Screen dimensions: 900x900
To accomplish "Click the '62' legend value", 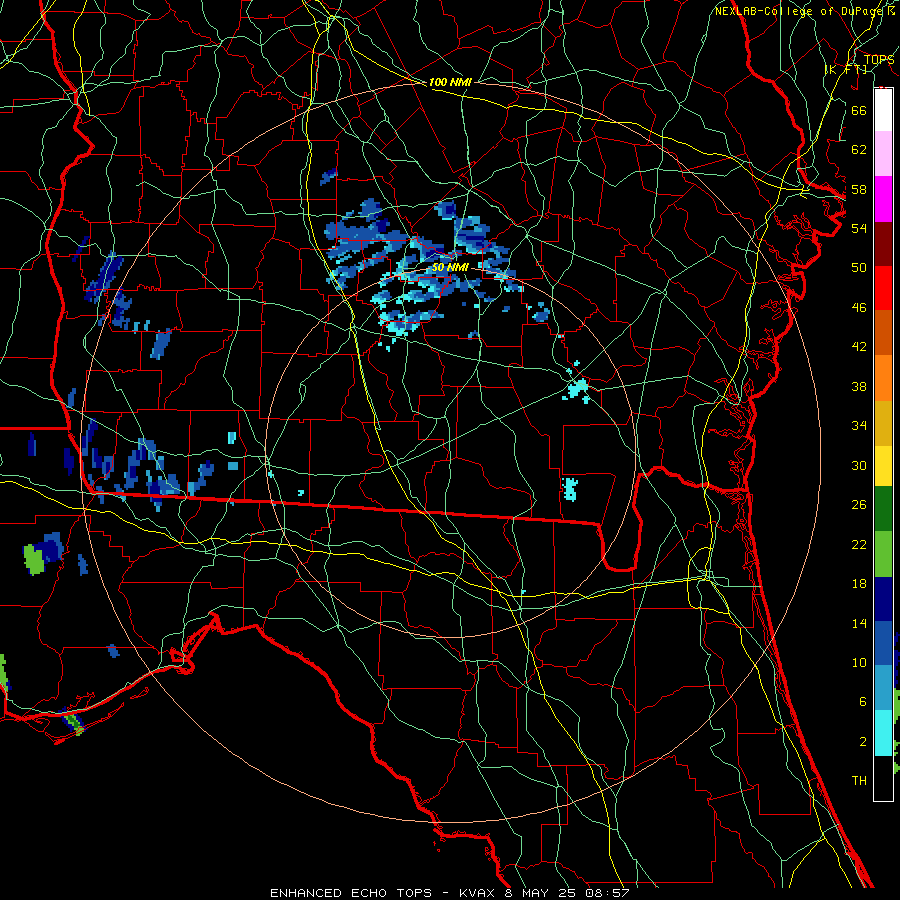I will pyautogui.click(x=859, y=150).
